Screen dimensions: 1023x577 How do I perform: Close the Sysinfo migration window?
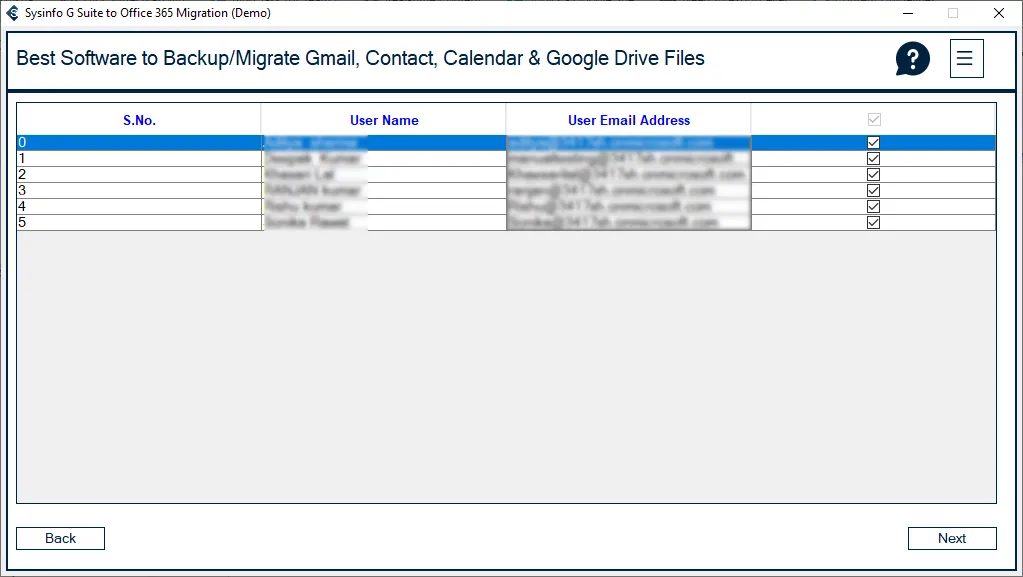(998, 13)
